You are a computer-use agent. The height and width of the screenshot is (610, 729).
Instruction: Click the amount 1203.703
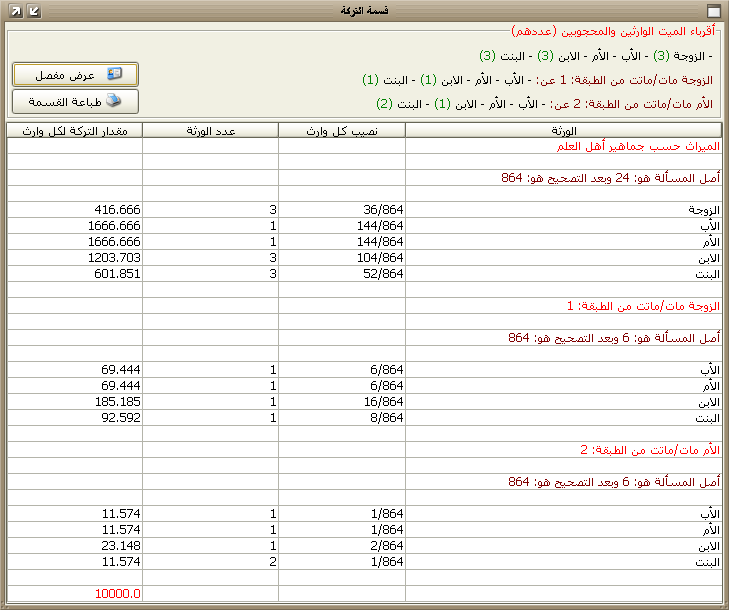[x=114, y=258]
